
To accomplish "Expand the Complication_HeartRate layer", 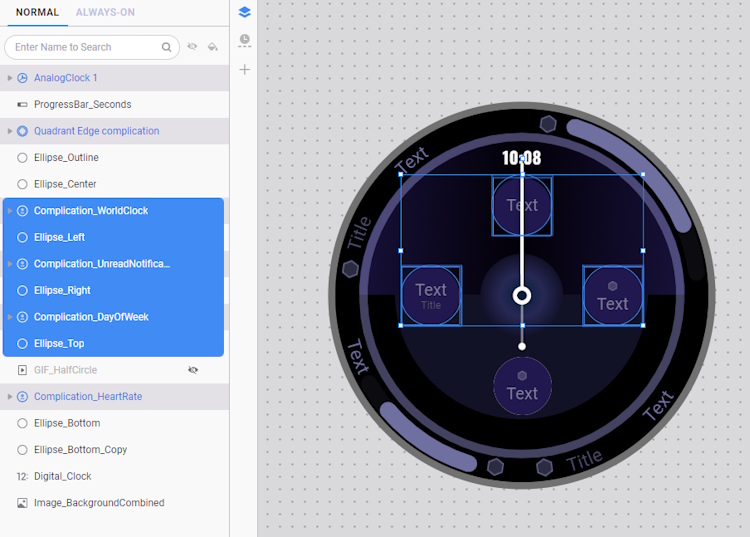I will pos(10,397).
